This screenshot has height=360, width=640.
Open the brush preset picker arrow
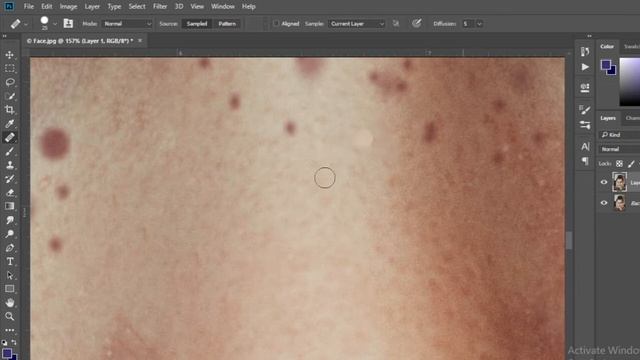(55, 24)
